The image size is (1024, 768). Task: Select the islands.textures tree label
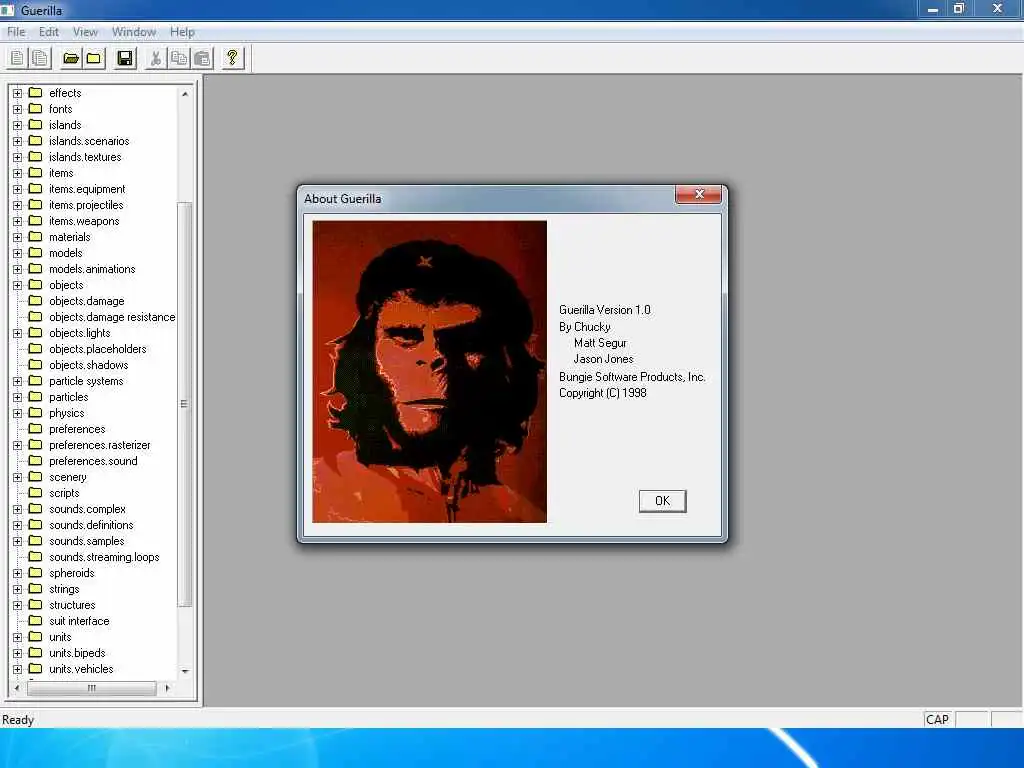click(86, 157)
